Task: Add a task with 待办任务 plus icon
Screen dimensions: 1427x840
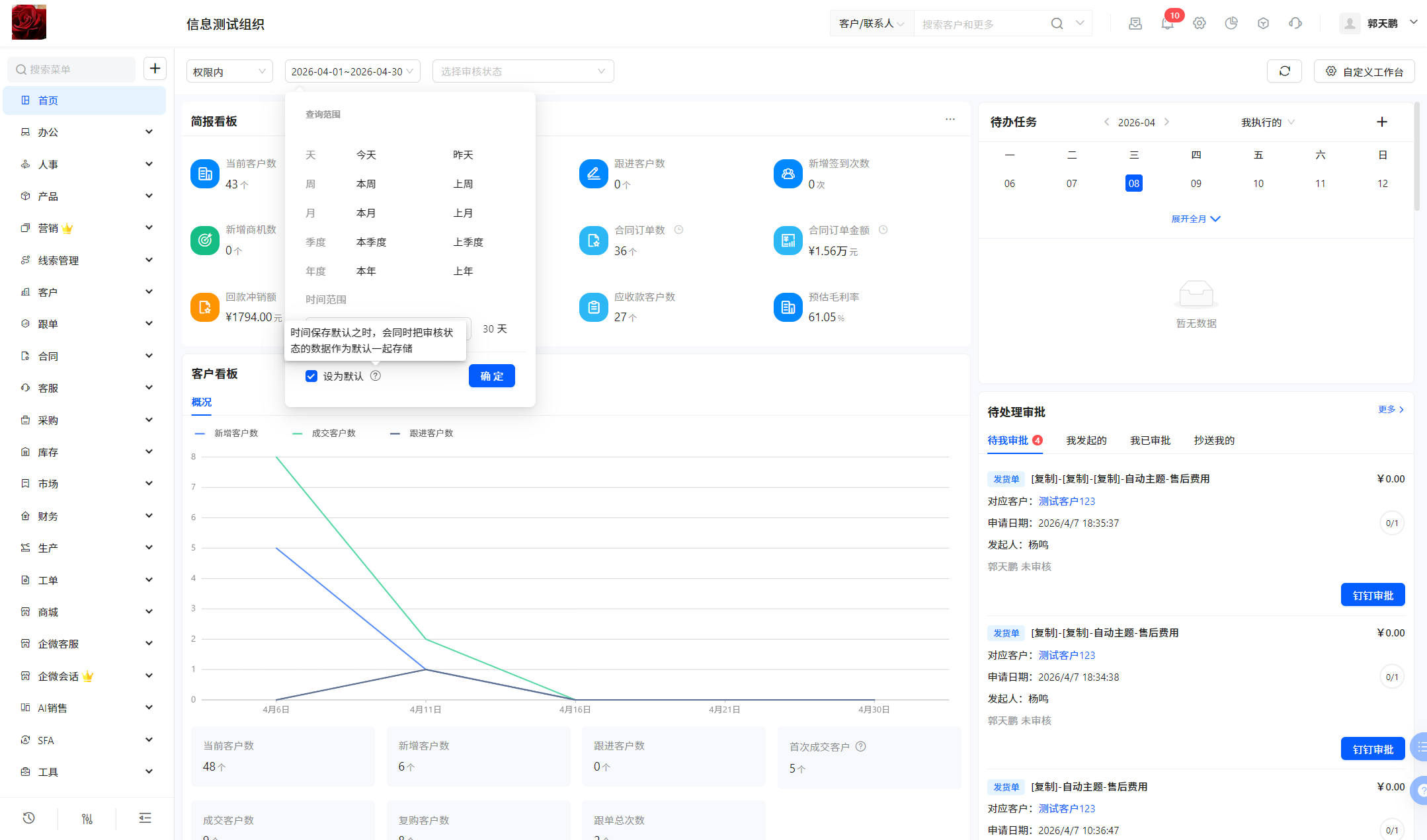Action: click(x=1382, y=122)
